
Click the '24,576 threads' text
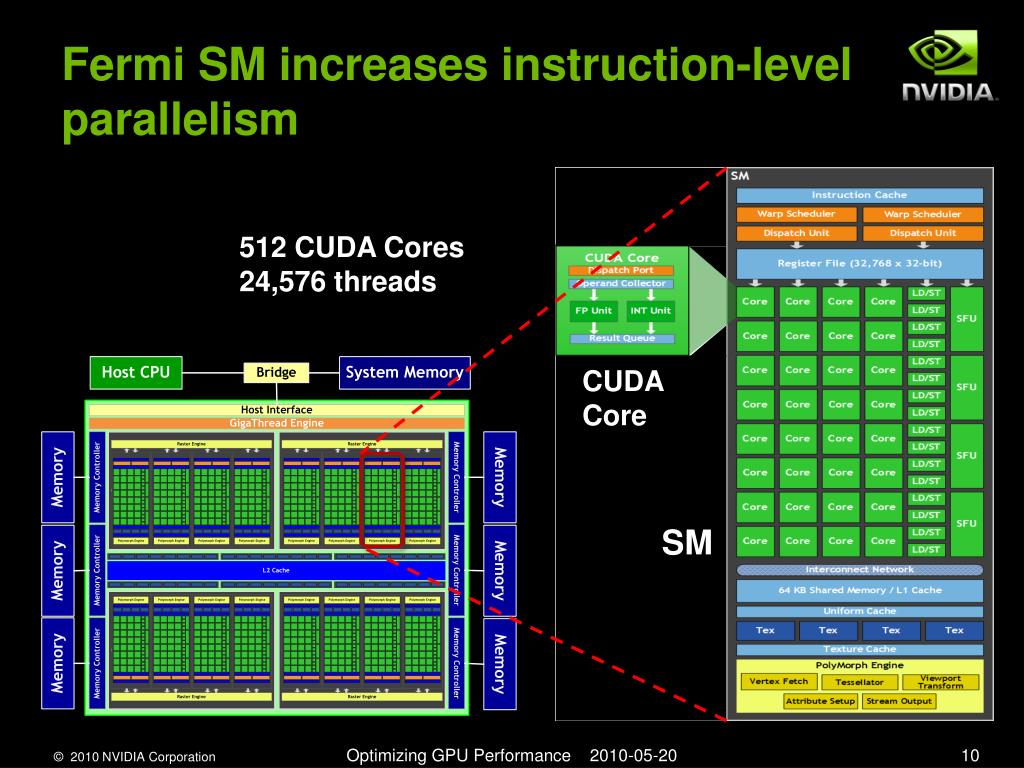338,281
